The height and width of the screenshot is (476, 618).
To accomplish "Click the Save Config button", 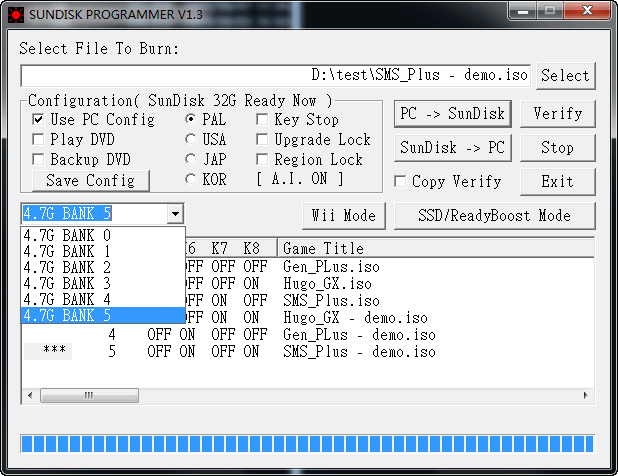I will tap(91, 181).
